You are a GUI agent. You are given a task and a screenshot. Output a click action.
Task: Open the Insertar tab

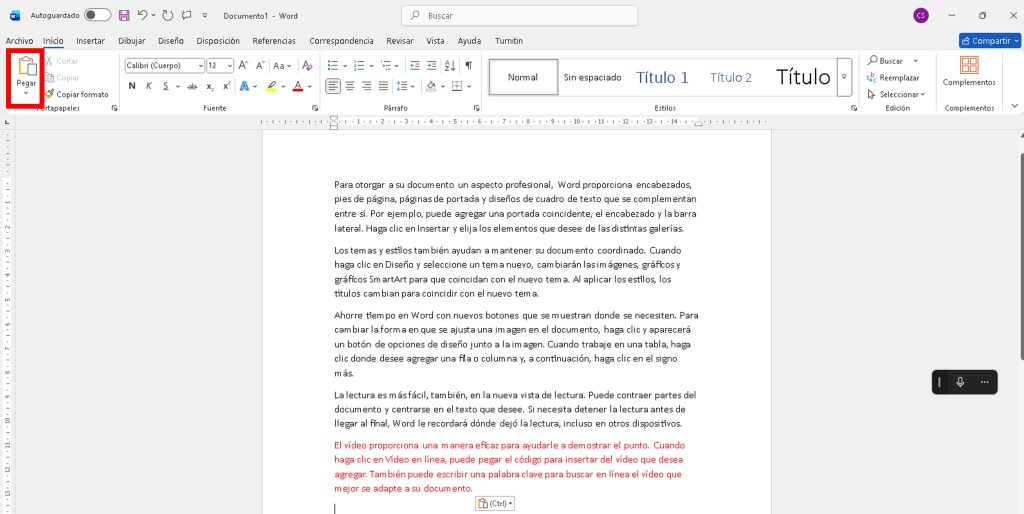[x=90, y=41]
